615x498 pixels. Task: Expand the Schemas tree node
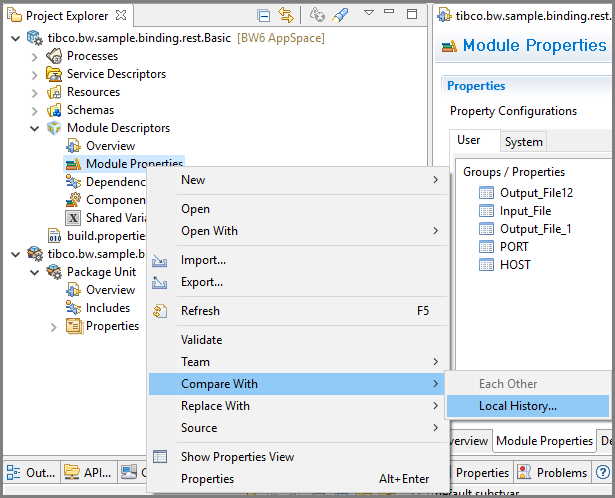(35, 111)
